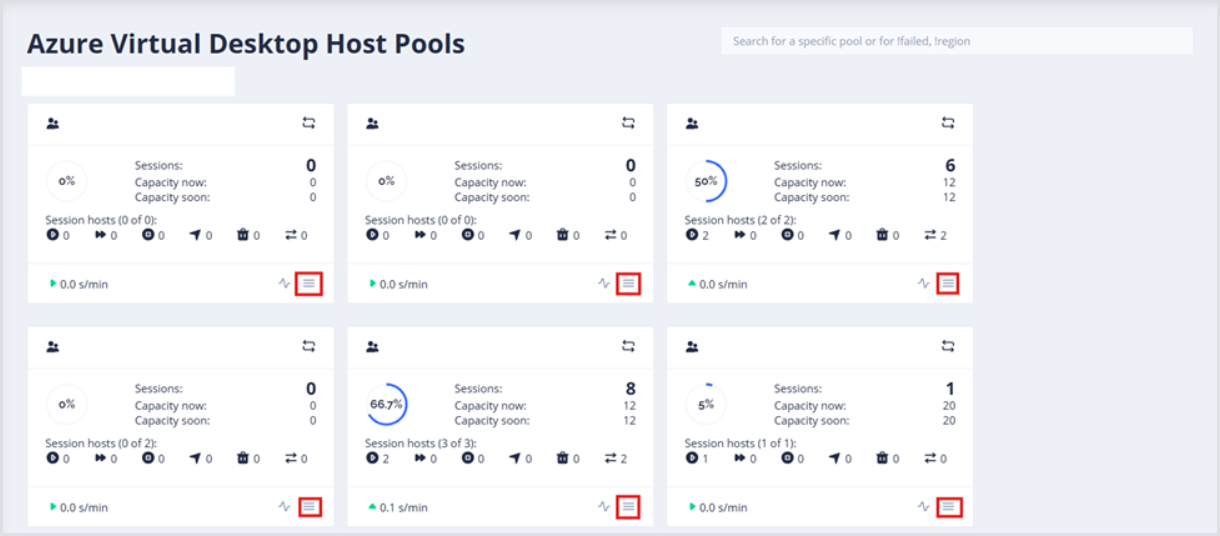Show activity graph icon on 66.7% pool card

click(604, 507)
